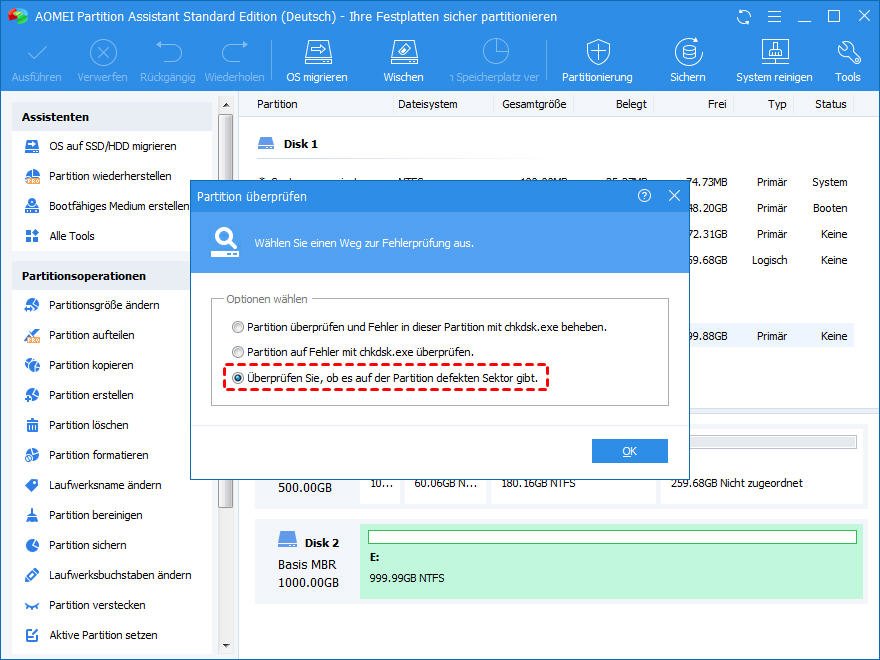Choose Partition löschen operation
880x660 pixels.
coord(77,425)
